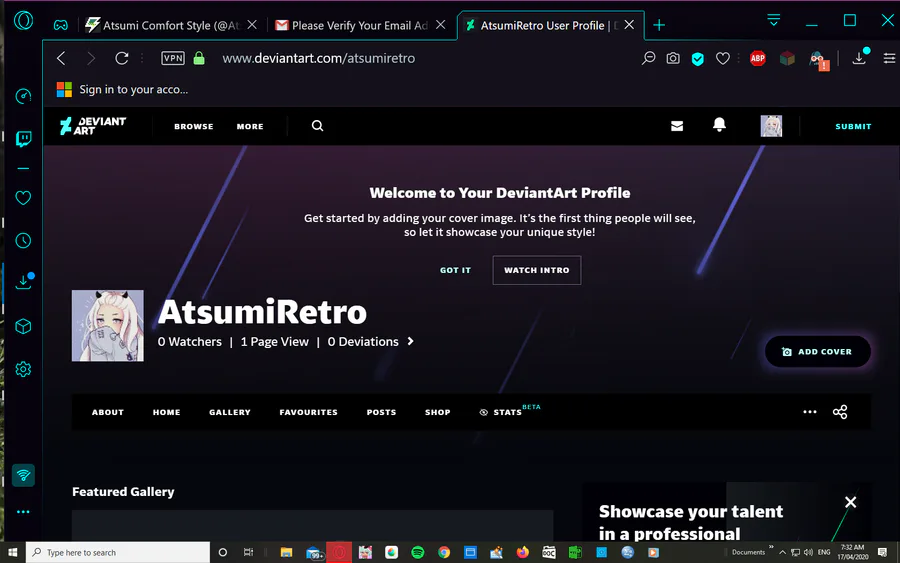Click the green padlock security icon

point(199,58)
